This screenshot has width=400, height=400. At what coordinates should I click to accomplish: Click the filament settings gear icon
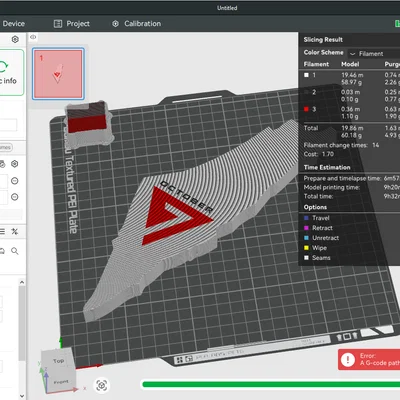(14, 164)
